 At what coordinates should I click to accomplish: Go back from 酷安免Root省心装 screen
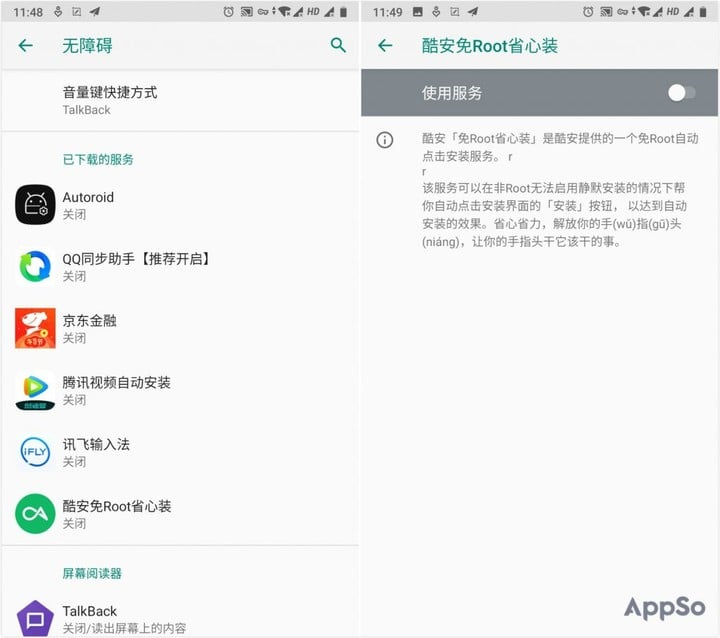click(x=385, y=45)
